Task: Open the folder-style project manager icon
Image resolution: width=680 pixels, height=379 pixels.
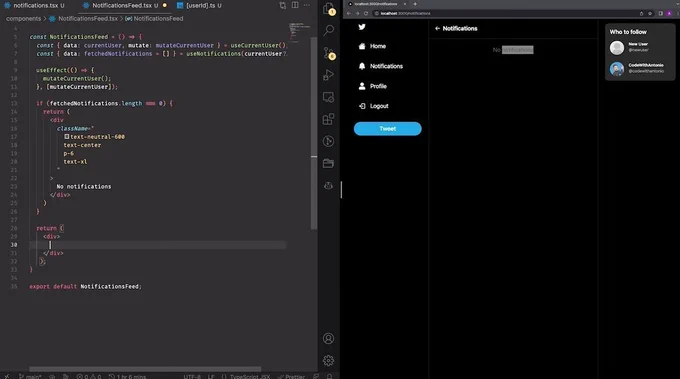Action: [x=329, y=163]
